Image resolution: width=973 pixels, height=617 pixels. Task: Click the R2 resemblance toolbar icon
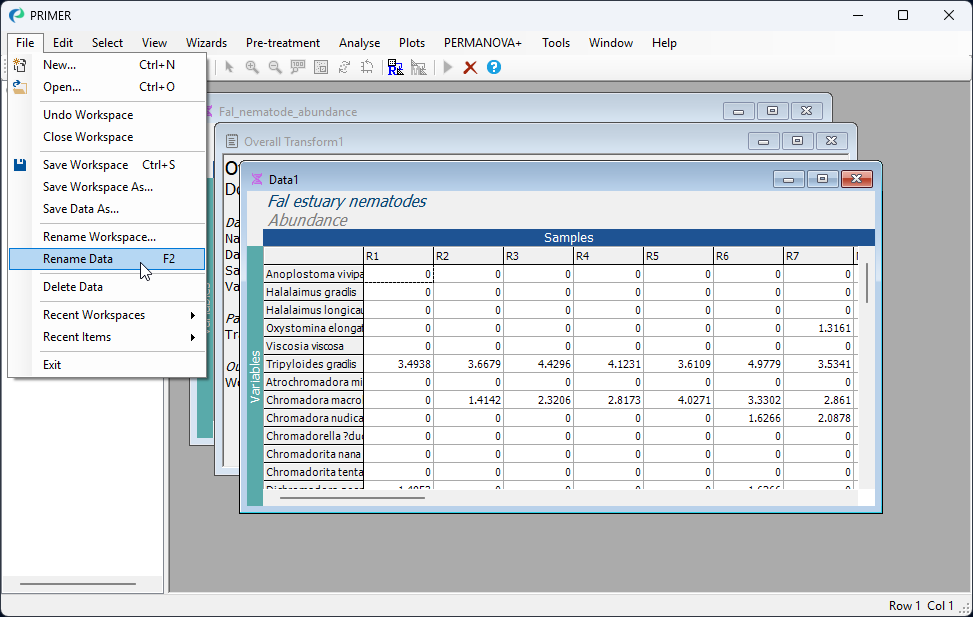[395, 67]
